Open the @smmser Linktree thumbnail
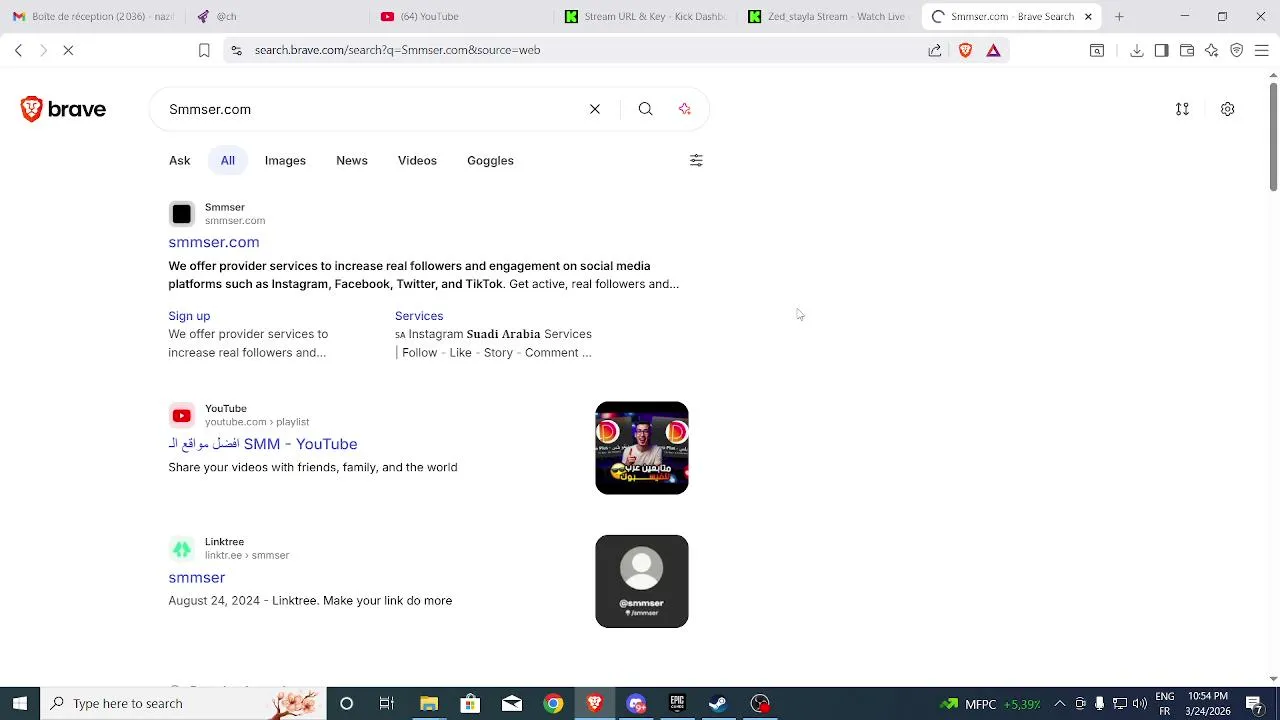Viewport: 1280px width, 720px height. [x=642, y=581]
